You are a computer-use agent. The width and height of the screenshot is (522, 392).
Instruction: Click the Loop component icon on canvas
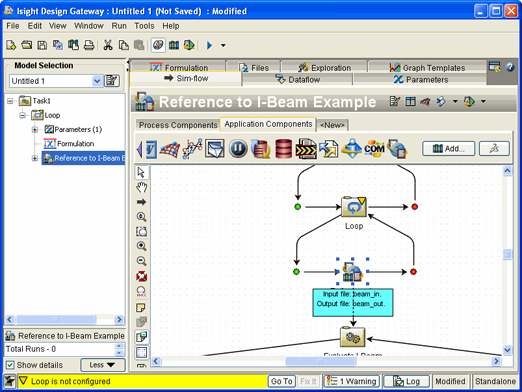354,207
